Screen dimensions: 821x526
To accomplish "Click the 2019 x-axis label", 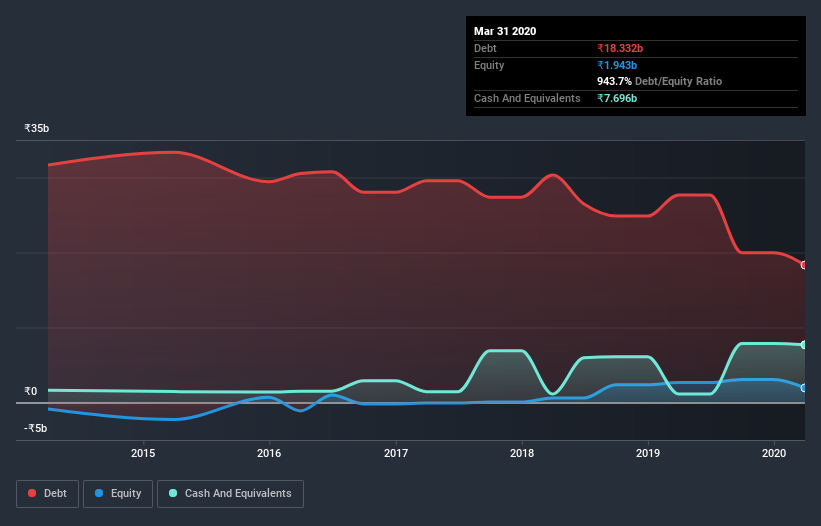I will point(648,453).
